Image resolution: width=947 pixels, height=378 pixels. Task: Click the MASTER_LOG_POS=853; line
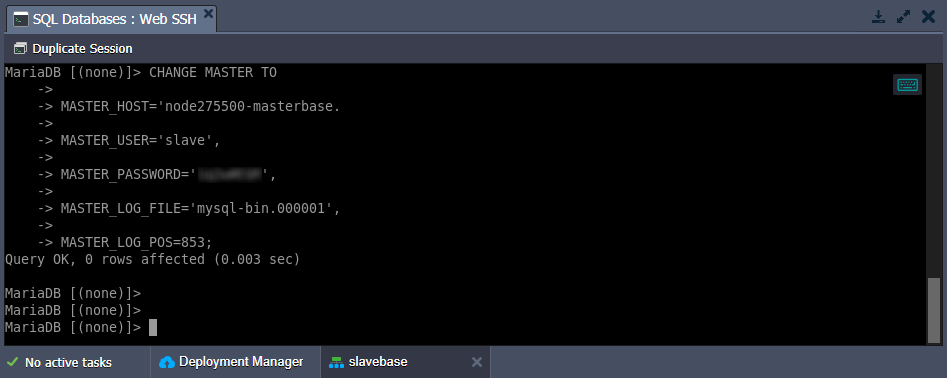[136, 242]
